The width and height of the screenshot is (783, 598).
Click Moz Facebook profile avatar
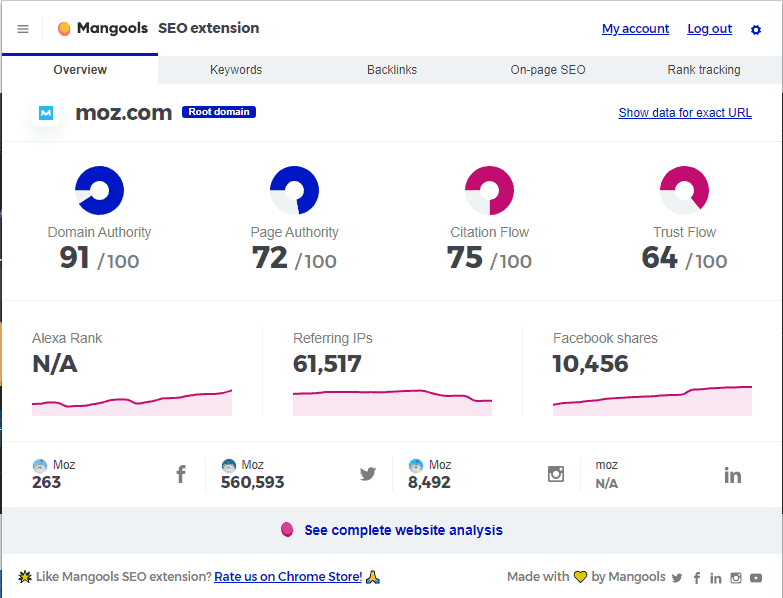point(40,466)
